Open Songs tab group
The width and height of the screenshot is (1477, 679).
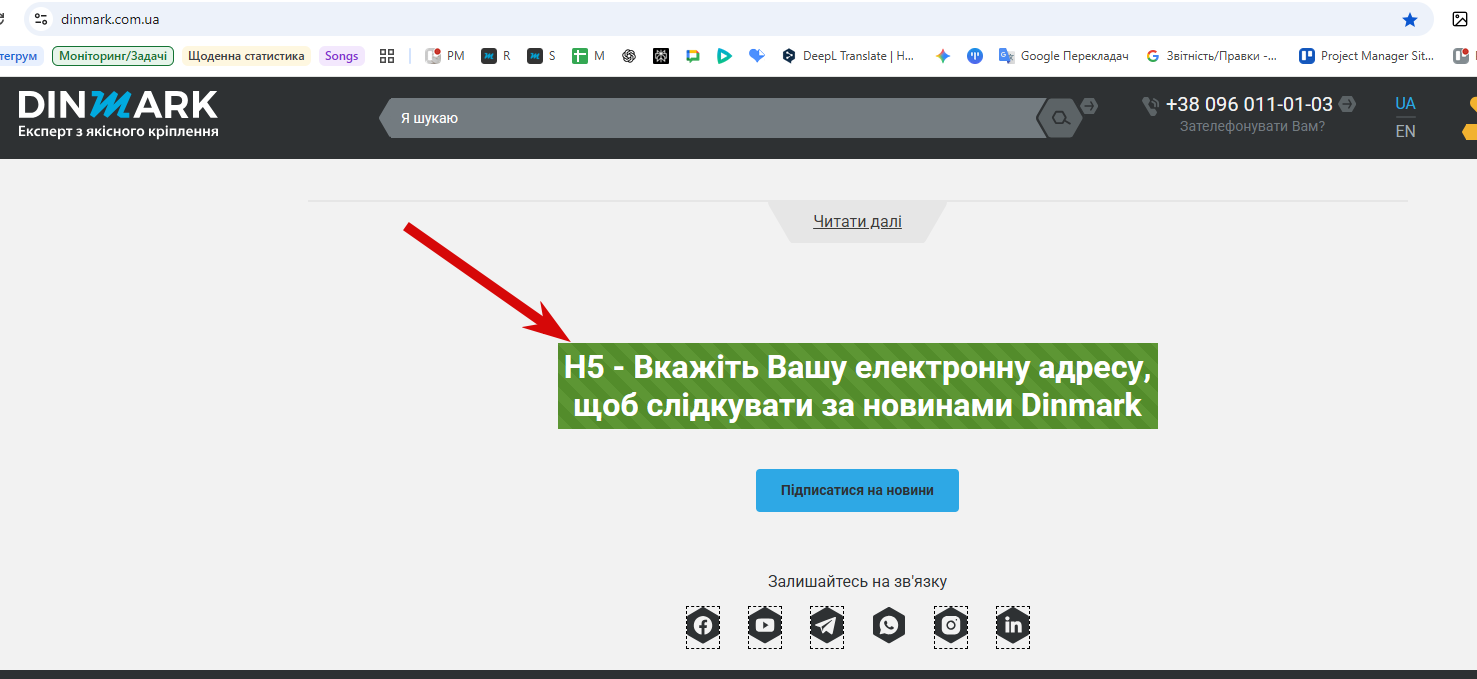click(341, 56)
